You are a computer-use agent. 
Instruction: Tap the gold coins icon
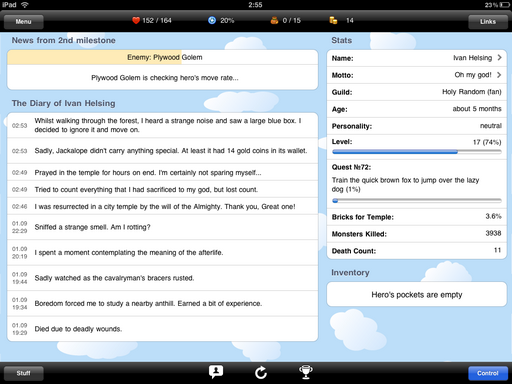point(333,21)
